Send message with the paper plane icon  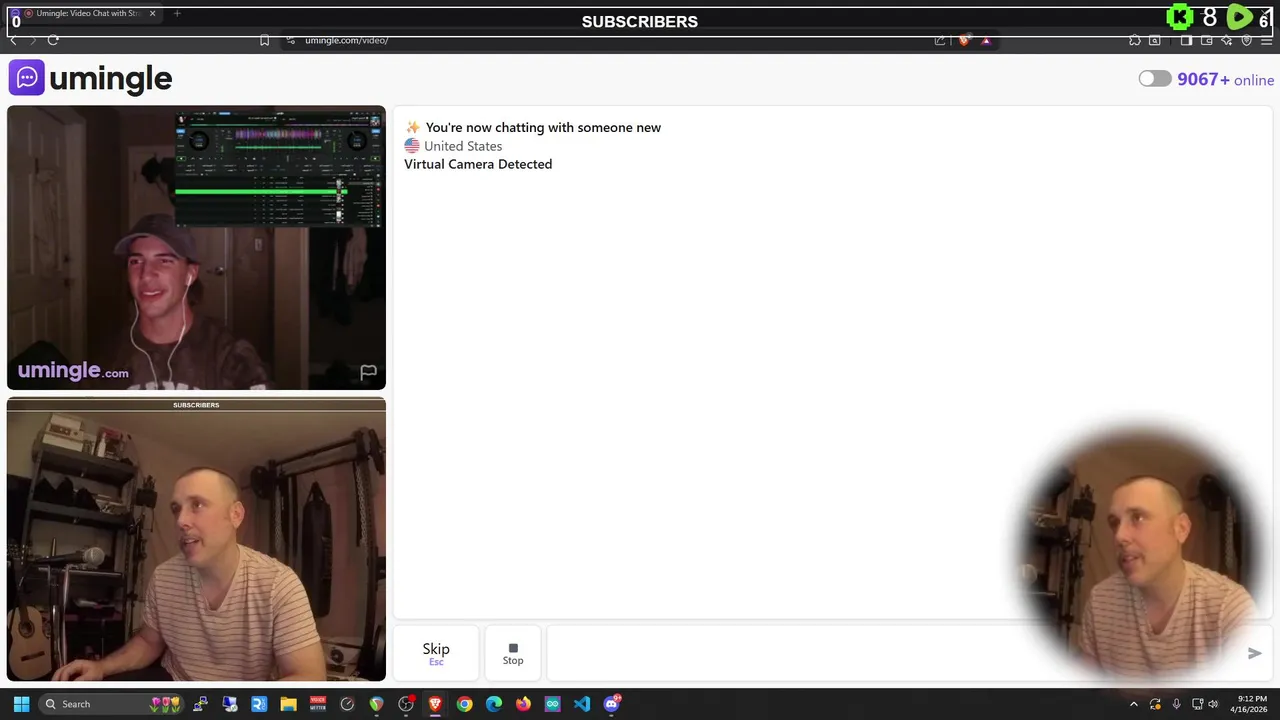pyautogui.click(x=1254, y=653)
